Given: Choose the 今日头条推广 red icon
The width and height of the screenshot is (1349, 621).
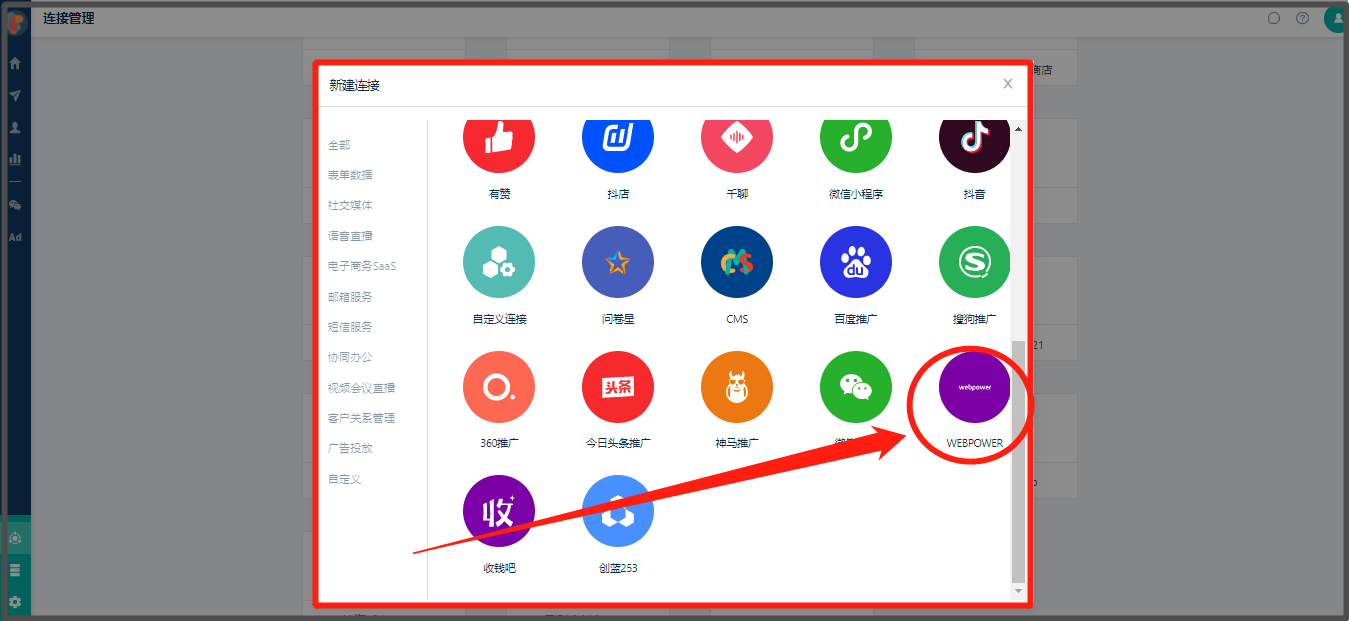Looking at the screenshot, I should [618, 387].
